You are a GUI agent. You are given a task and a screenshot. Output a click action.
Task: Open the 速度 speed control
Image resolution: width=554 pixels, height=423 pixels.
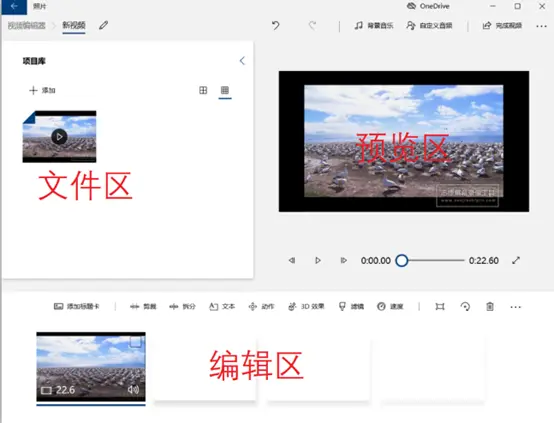click(390, 306)
